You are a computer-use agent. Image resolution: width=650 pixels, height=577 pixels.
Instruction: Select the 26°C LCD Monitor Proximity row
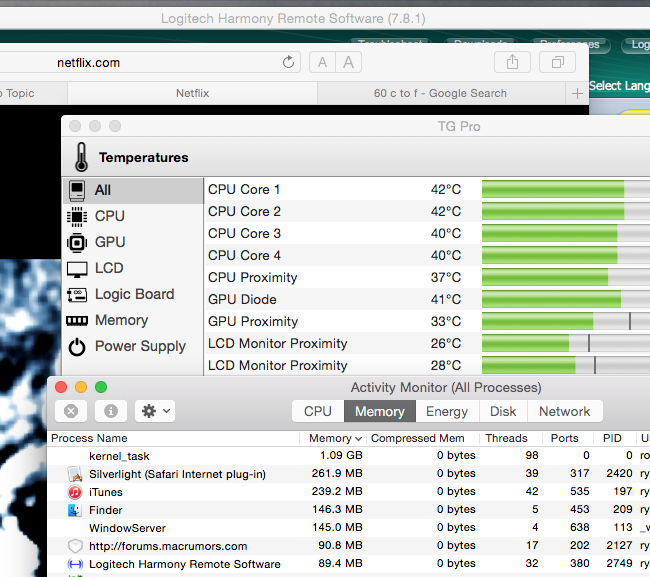point(427,343)
